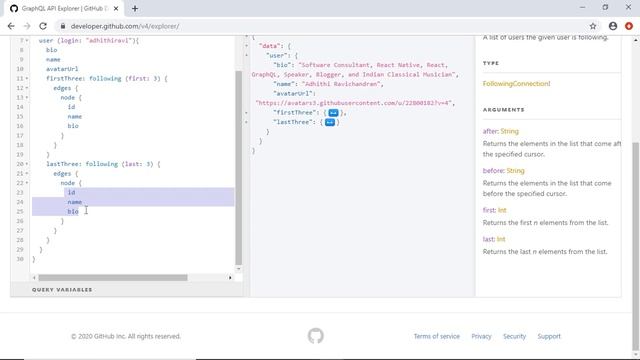
Task: Click the before argument name in docs
Action: (493, 171)
